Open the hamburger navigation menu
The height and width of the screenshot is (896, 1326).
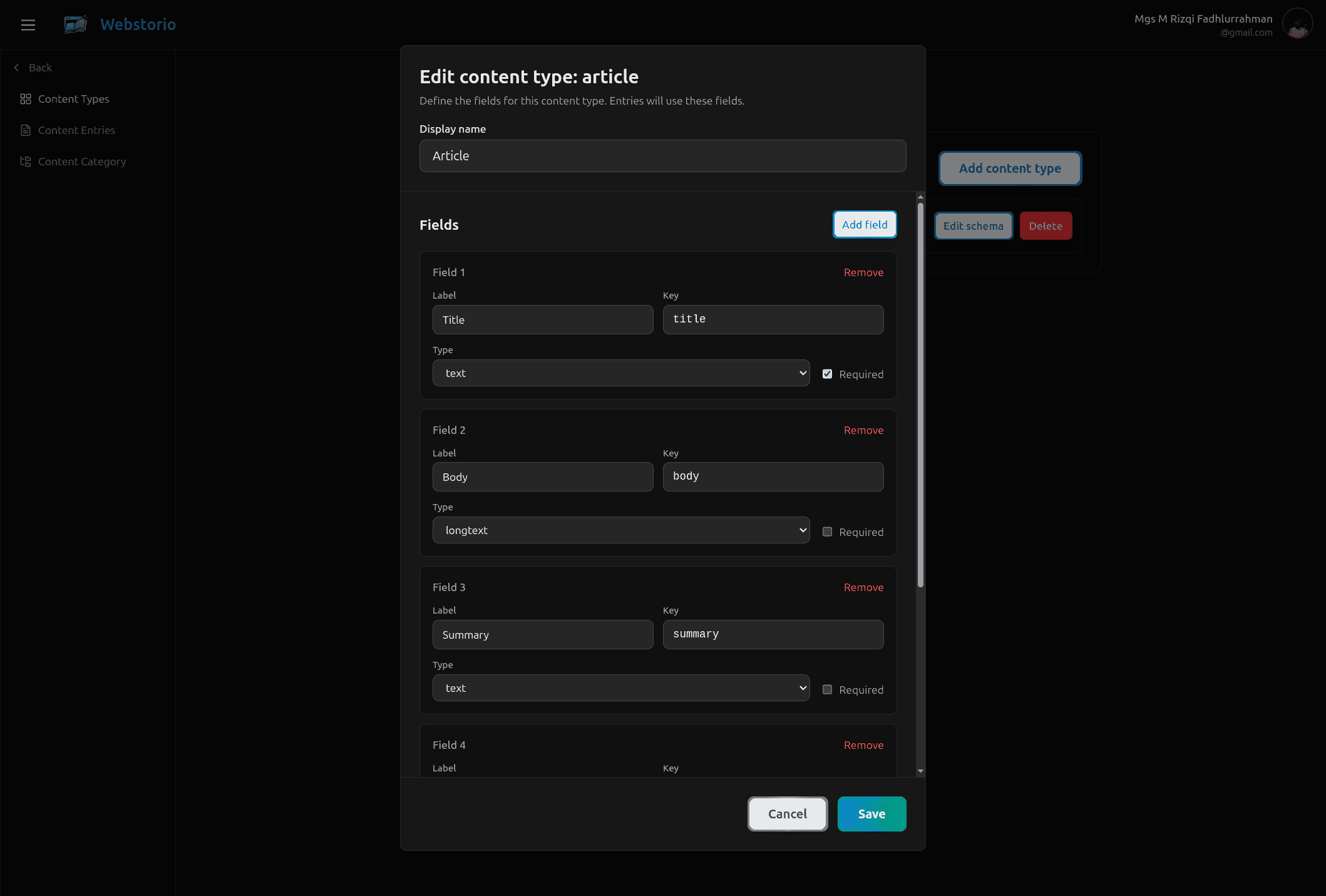tap(28, 25)
